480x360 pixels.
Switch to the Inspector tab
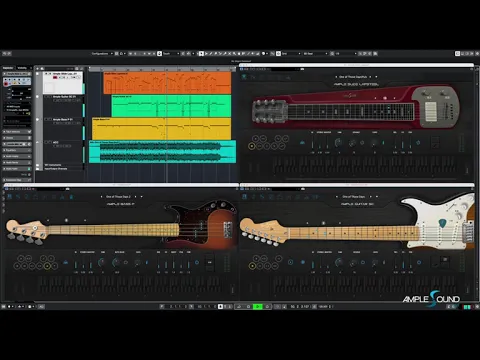pos(9,68)
